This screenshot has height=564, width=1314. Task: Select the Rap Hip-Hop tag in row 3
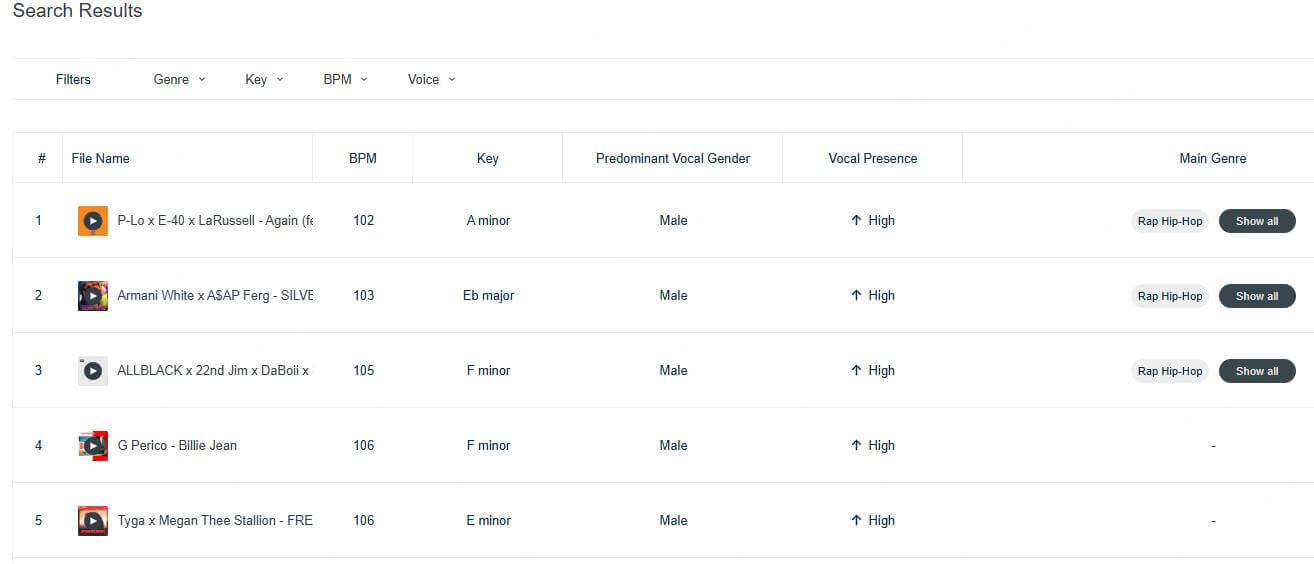click(x=1169, y=371)
